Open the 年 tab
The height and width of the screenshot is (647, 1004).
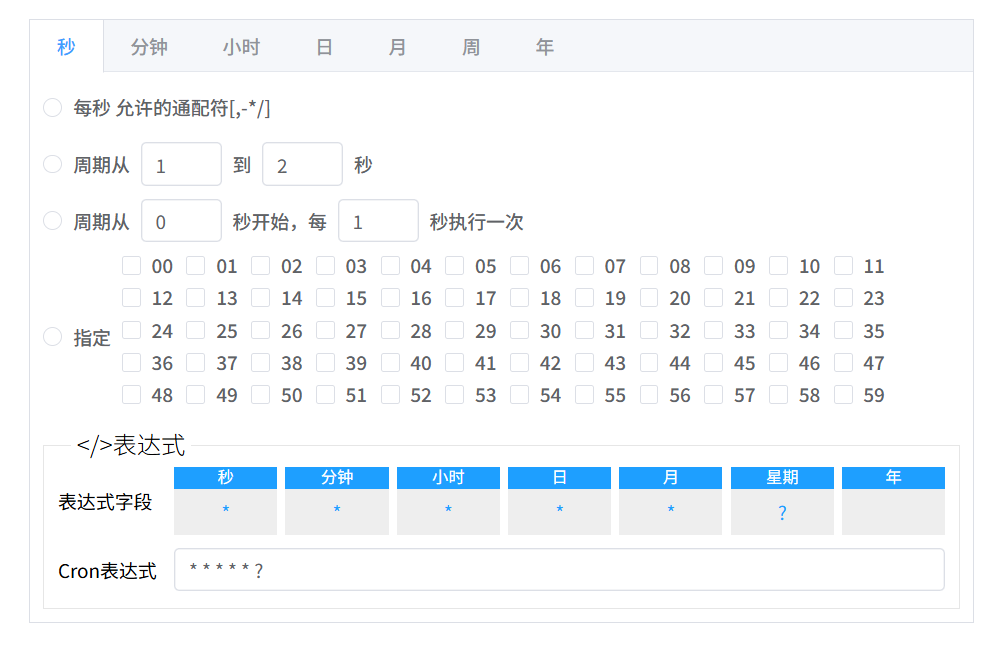click(x=544, y=46)
